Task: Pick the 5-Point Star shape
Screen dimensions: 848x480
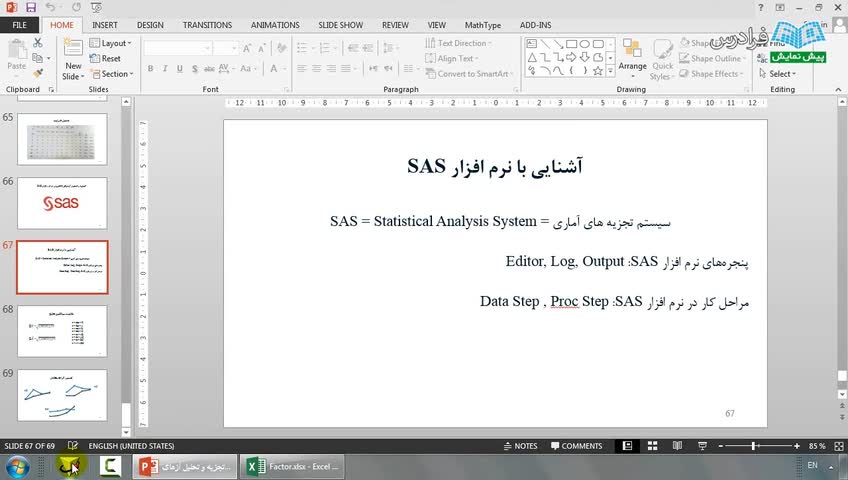Action: 598,71
